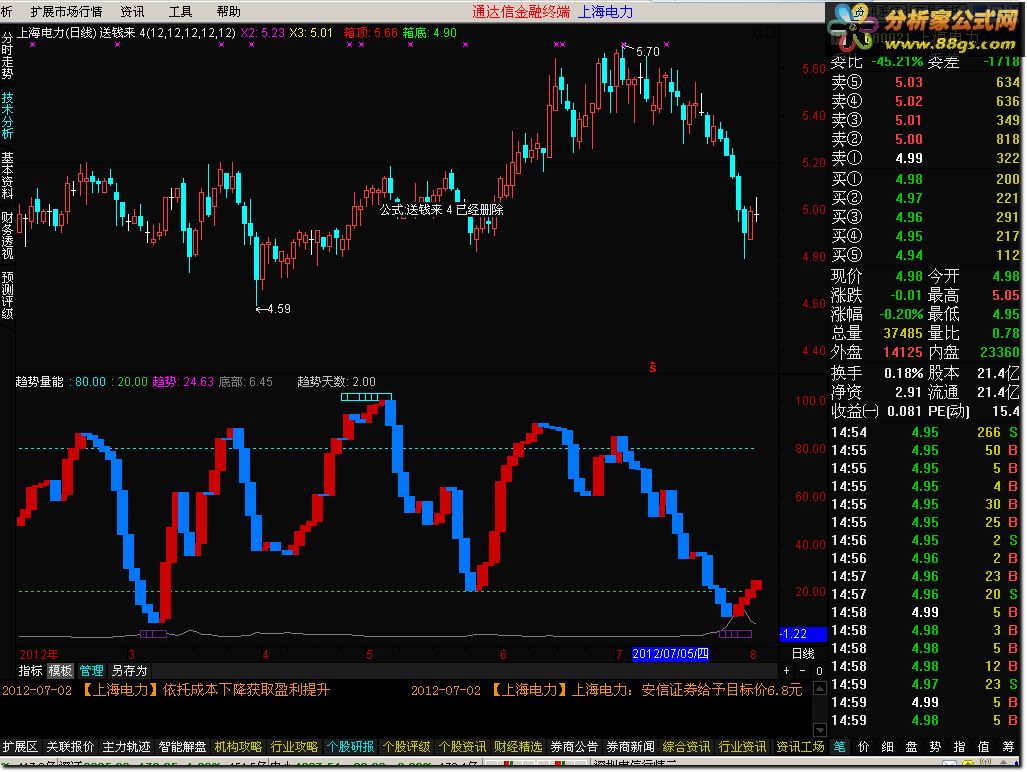This screenshot has width=1027, height=772.
Task: Click the 现价 4.98 value
Action: point(909,276)
